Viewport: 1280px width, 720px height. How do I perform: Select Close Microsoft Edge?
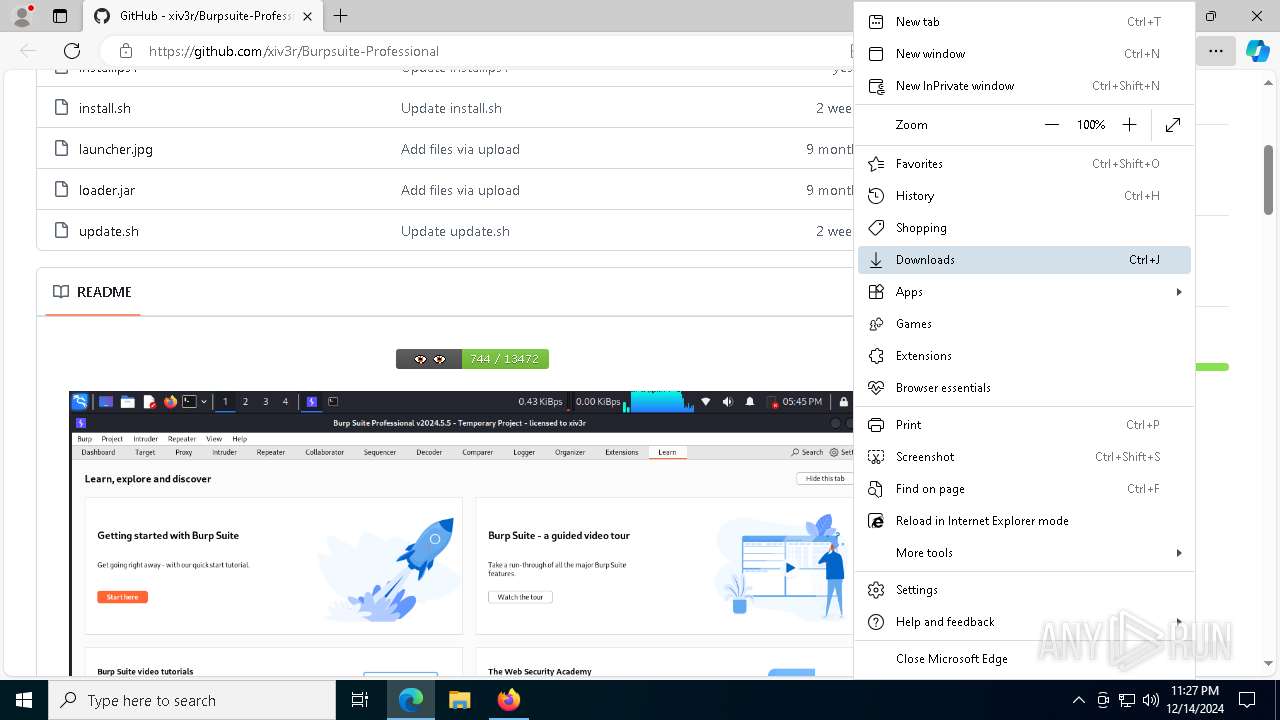[1024, 659]
